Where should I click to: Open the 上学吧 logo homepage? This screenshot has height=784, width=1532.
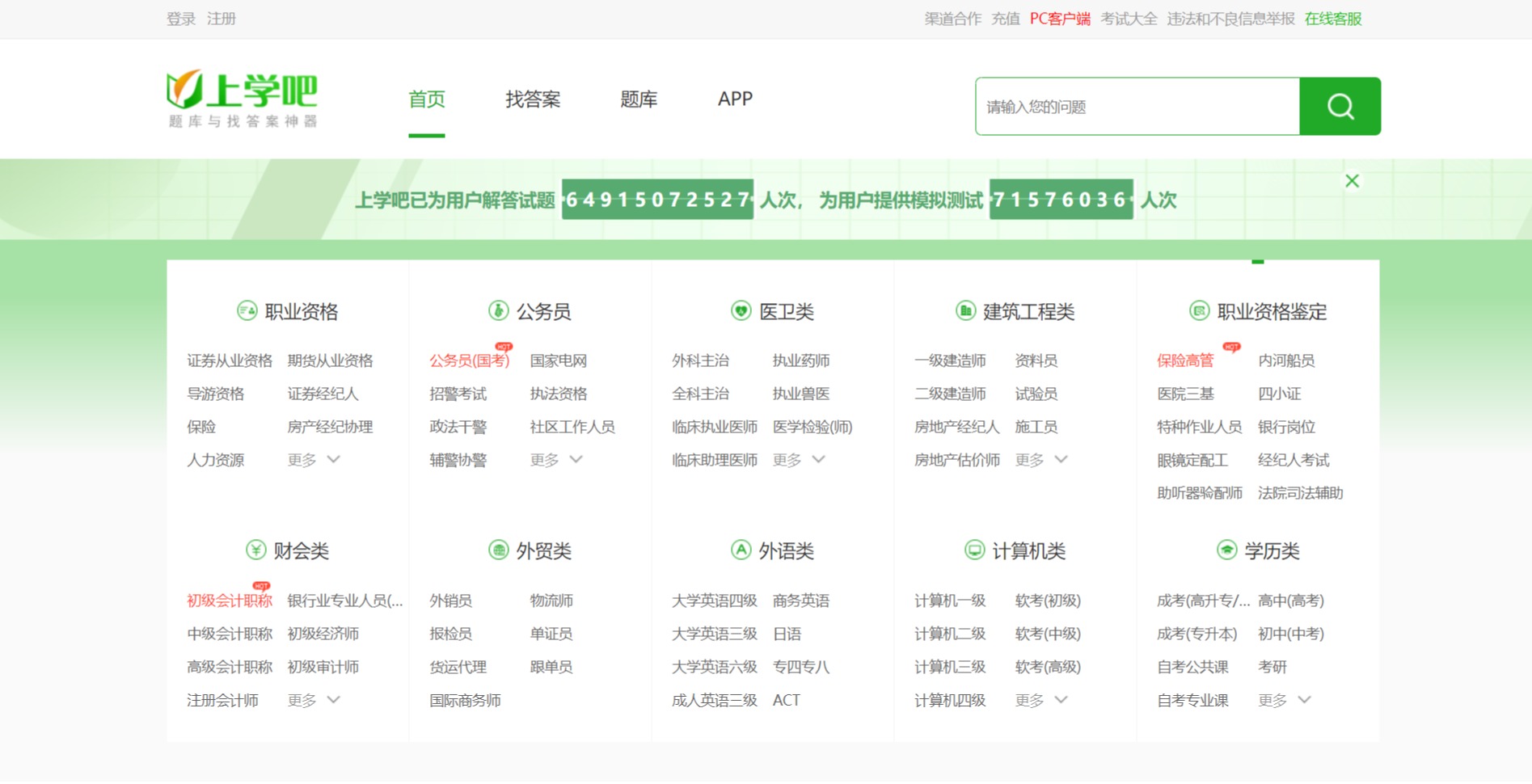[x=242, y=99]
